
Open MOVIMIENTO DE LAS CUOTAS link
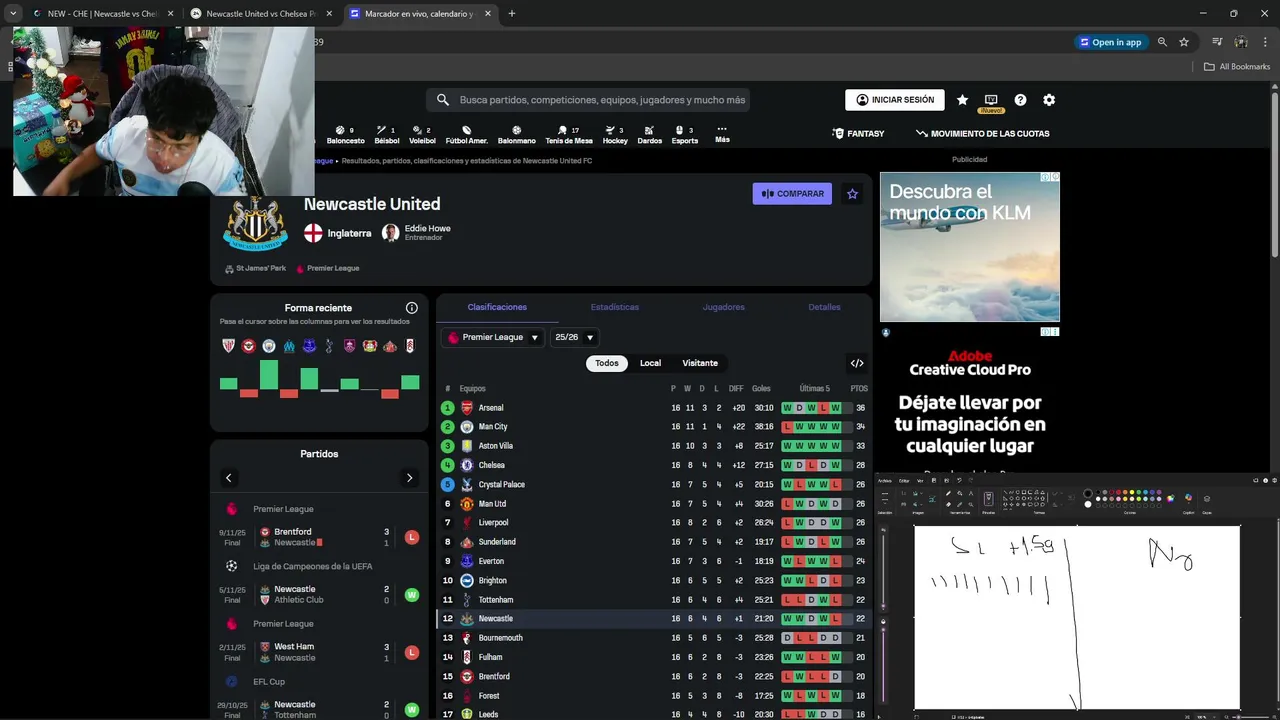982,134
